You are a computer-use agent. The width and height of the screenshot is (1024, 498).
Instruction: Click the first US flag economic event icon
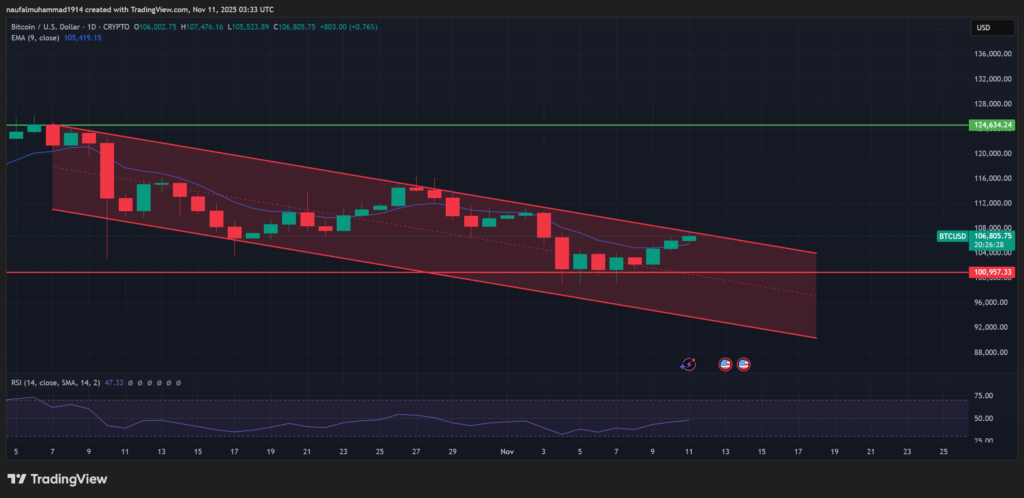pos(726,365)
